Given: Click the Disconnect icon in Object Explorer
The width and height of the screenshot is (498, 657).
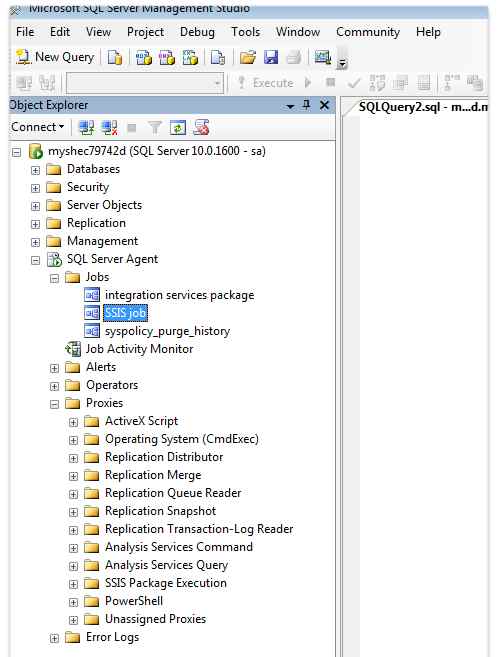Looking at the screenshot, I should pyautogui.click(x=110, y=127).
